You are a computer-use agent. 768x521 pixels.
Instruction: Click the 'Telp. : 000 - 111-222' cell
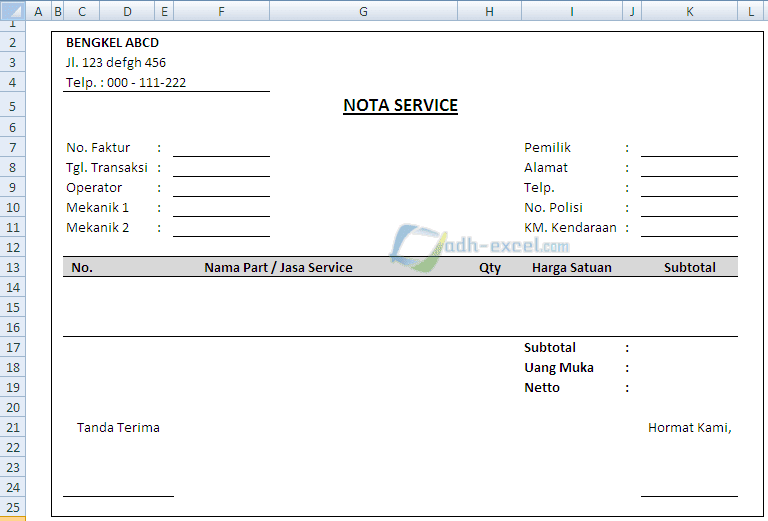pyautogui.click(x=126, y=82)
